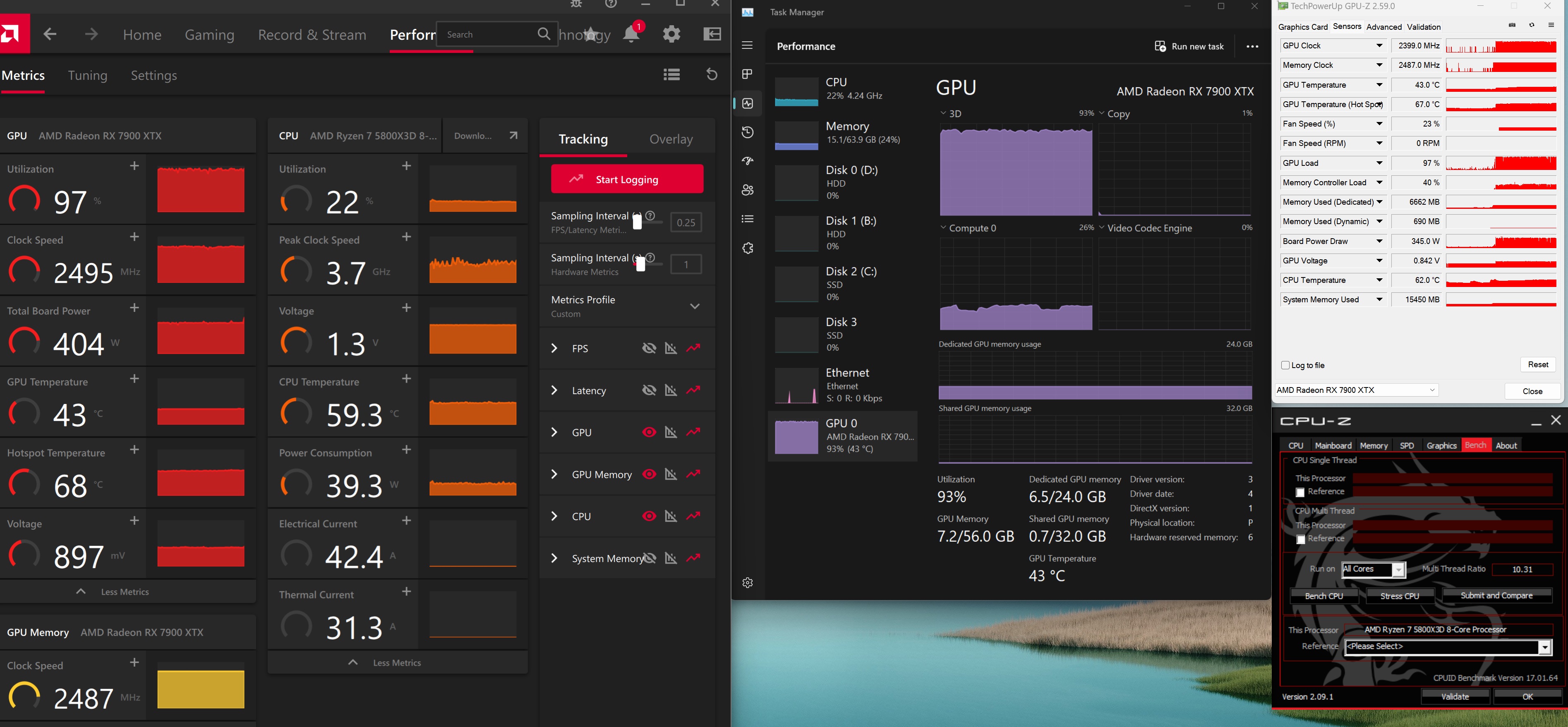Open Task Manager Users icon
Viewport: 1568px width, 727px height.
click(748, 190)
